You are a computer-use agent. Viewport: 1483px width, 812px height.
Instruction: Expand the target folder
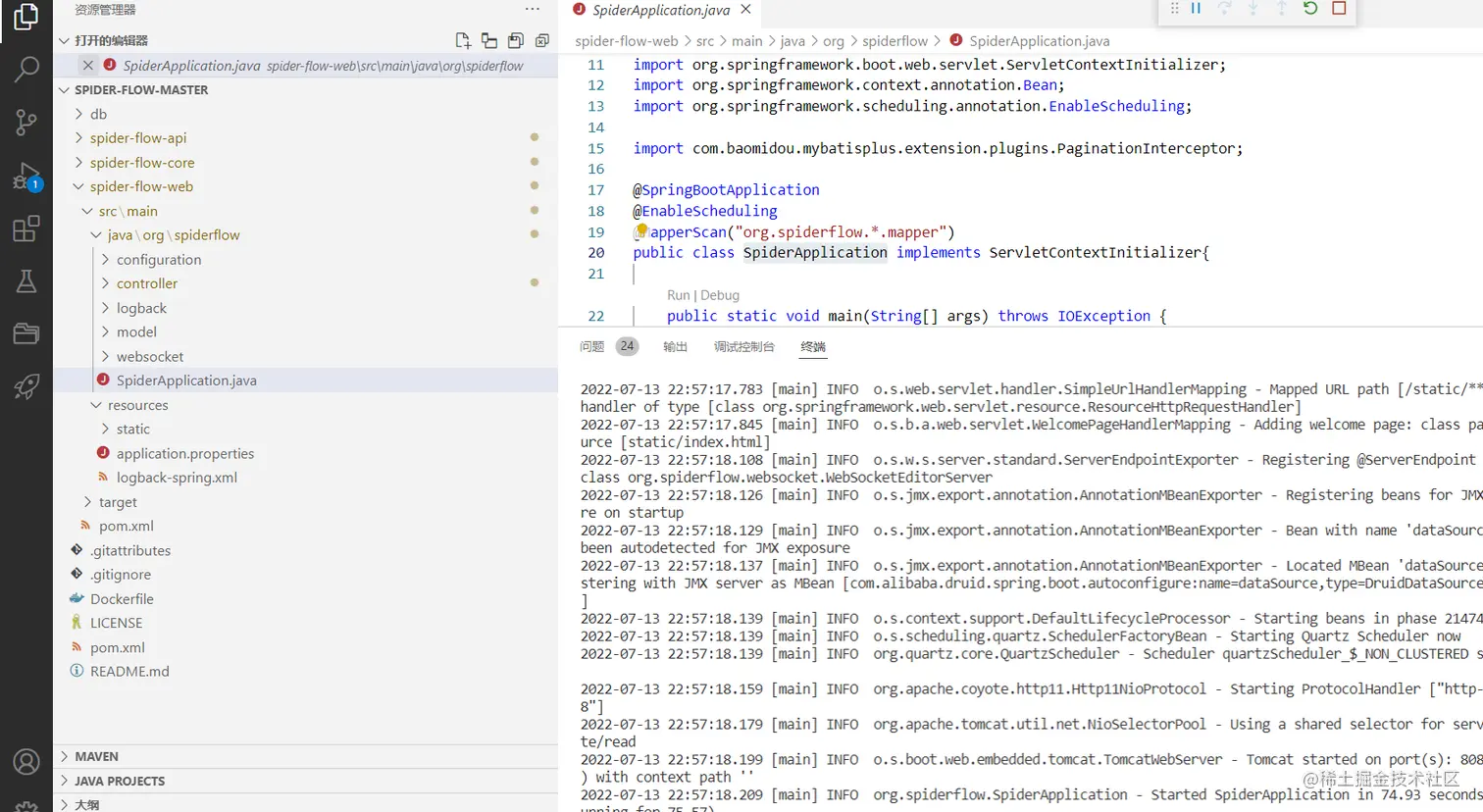[88, 501]
